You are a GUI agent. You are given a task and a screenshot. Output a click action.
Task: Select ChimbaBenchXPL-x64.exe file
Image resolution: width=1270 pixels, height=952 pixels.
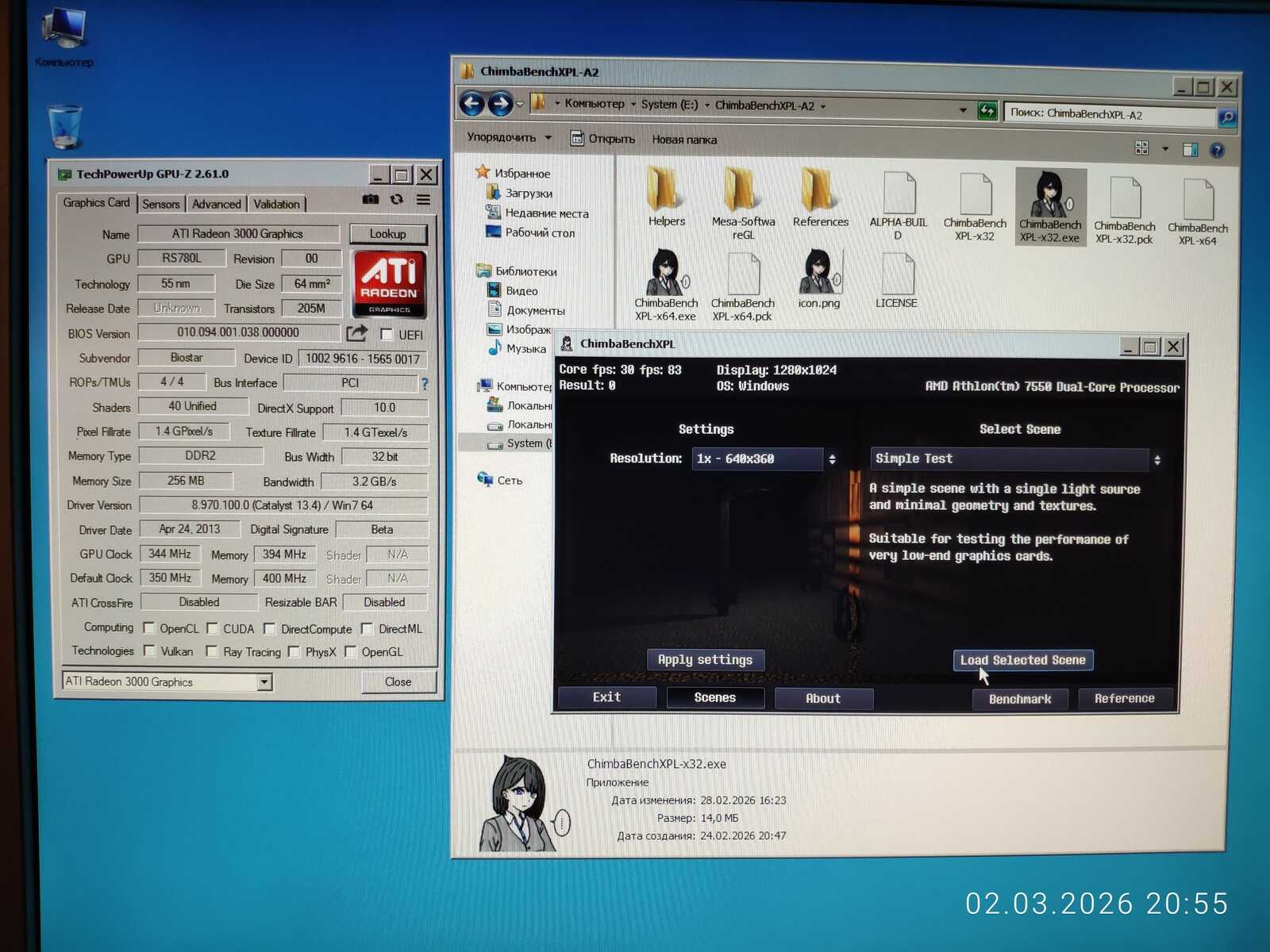[x=666, y=285]
